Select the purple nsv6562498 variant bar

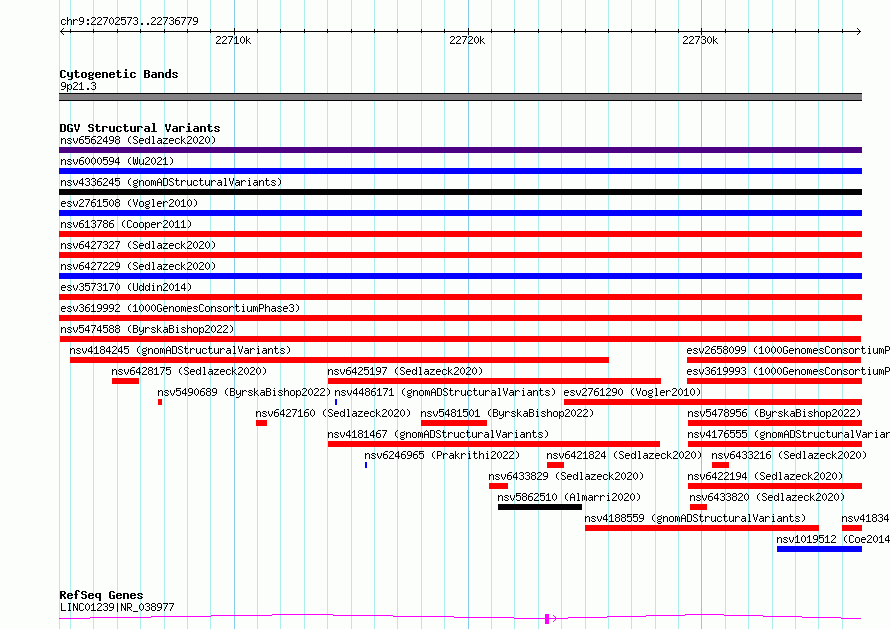(460, 150)
